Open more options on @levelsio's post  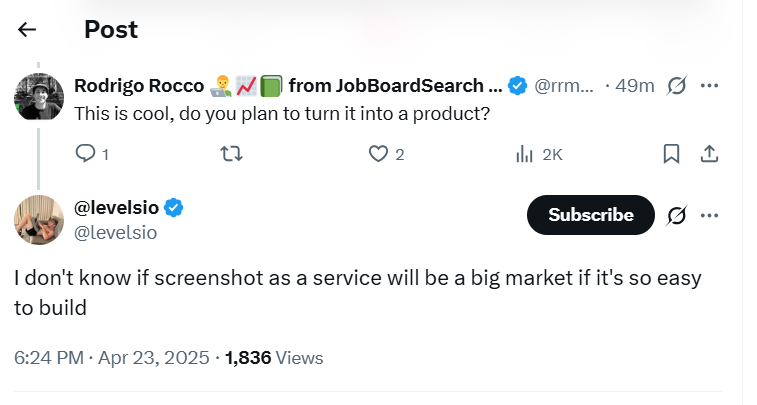(x=709, y=215)
